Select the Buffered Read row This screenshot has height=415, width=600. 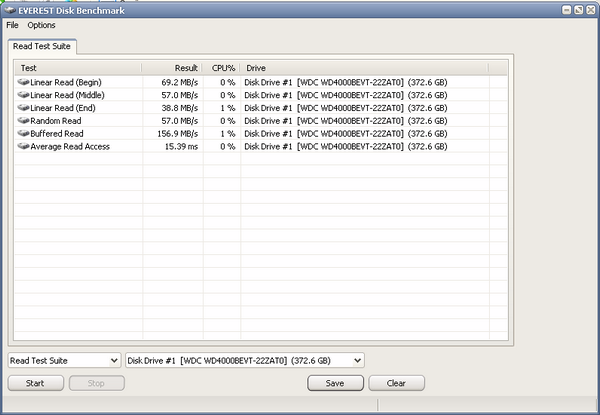coord(261,133)
